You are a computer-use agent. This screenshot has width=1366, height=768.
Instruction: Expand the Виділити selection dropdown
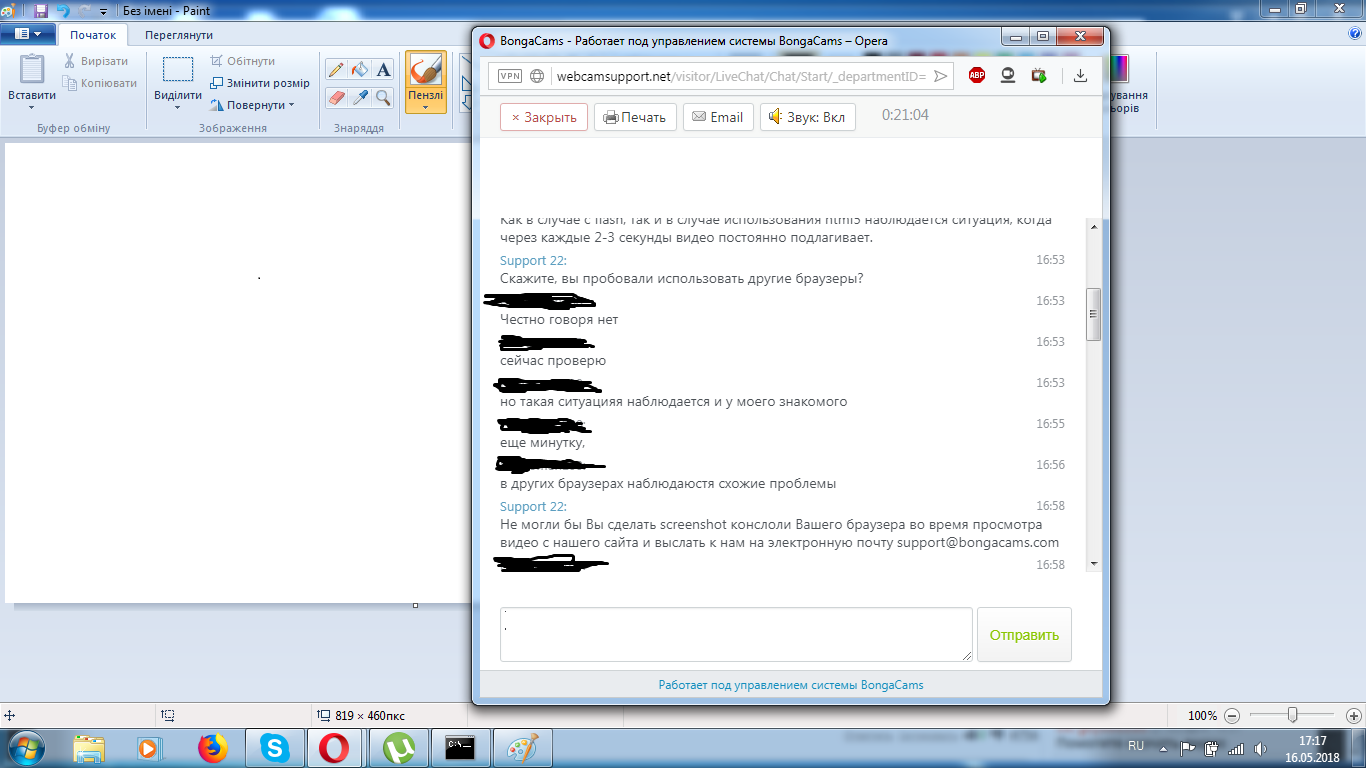coord(178,102)
